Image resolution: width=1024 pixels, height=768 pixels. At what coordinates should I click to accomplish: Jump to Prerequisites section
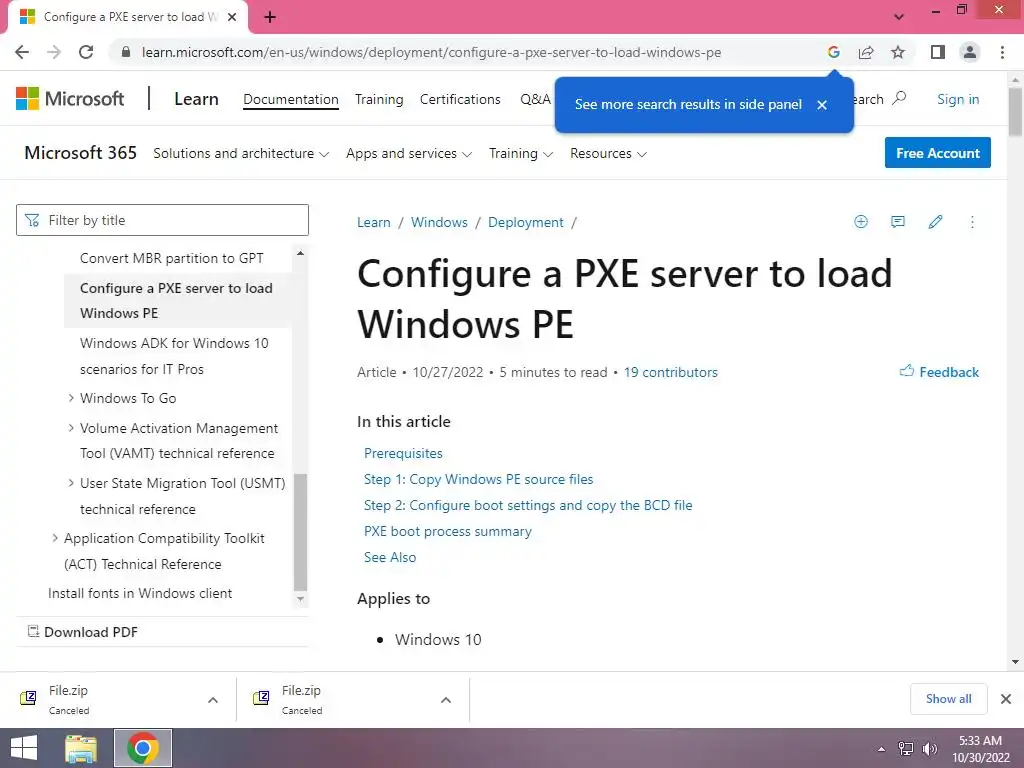403,453
